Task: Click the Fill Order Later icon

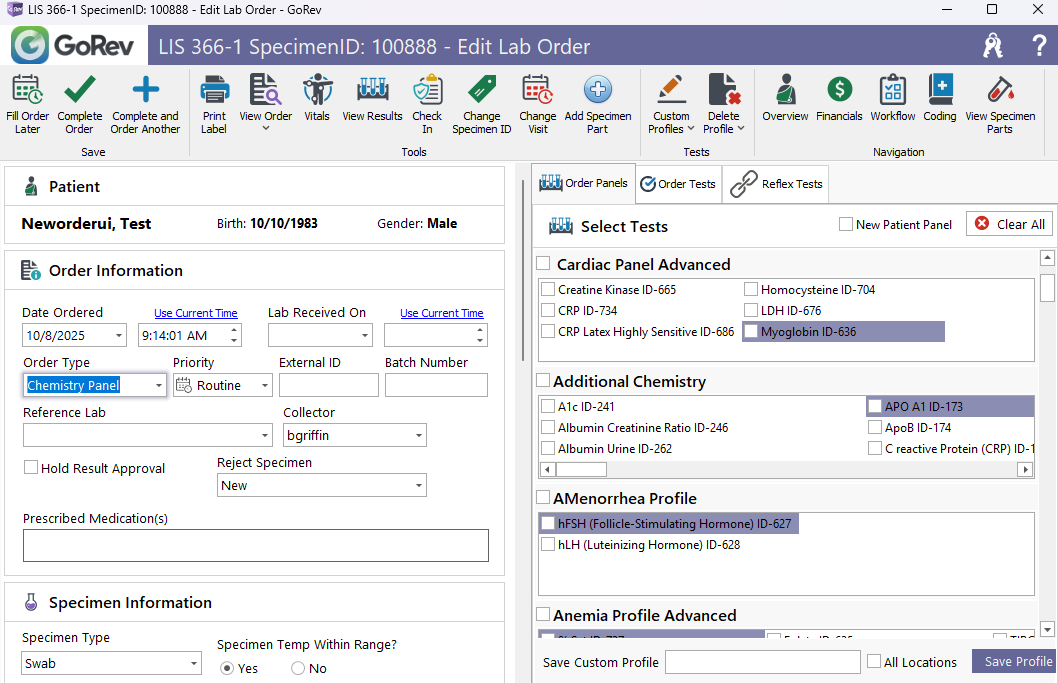Action: click(x=27, y=91)
